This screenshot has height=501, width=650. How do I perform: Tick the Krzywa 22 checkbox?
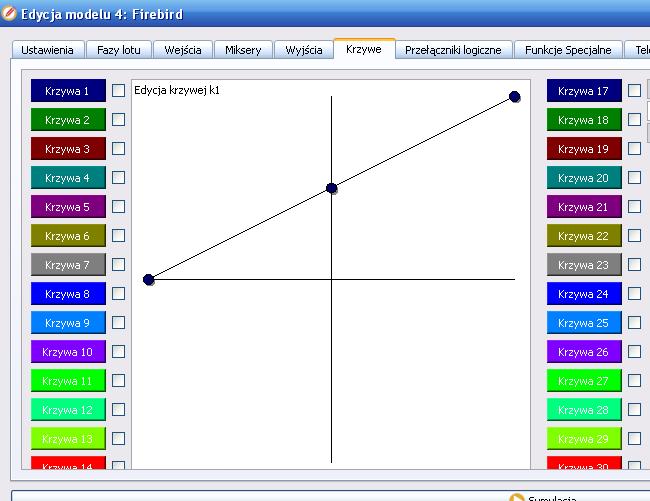635,236
